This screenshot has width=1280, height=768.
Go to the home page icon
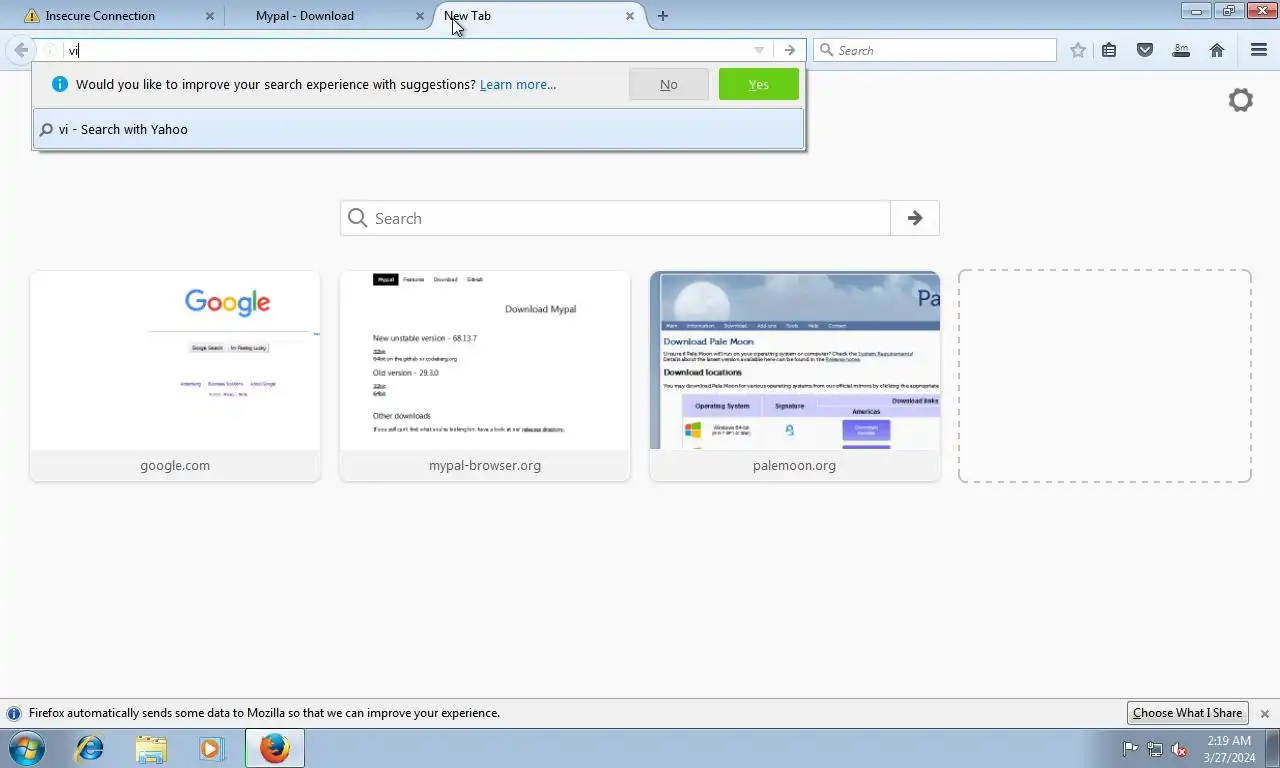click(x=1217, y=50)
